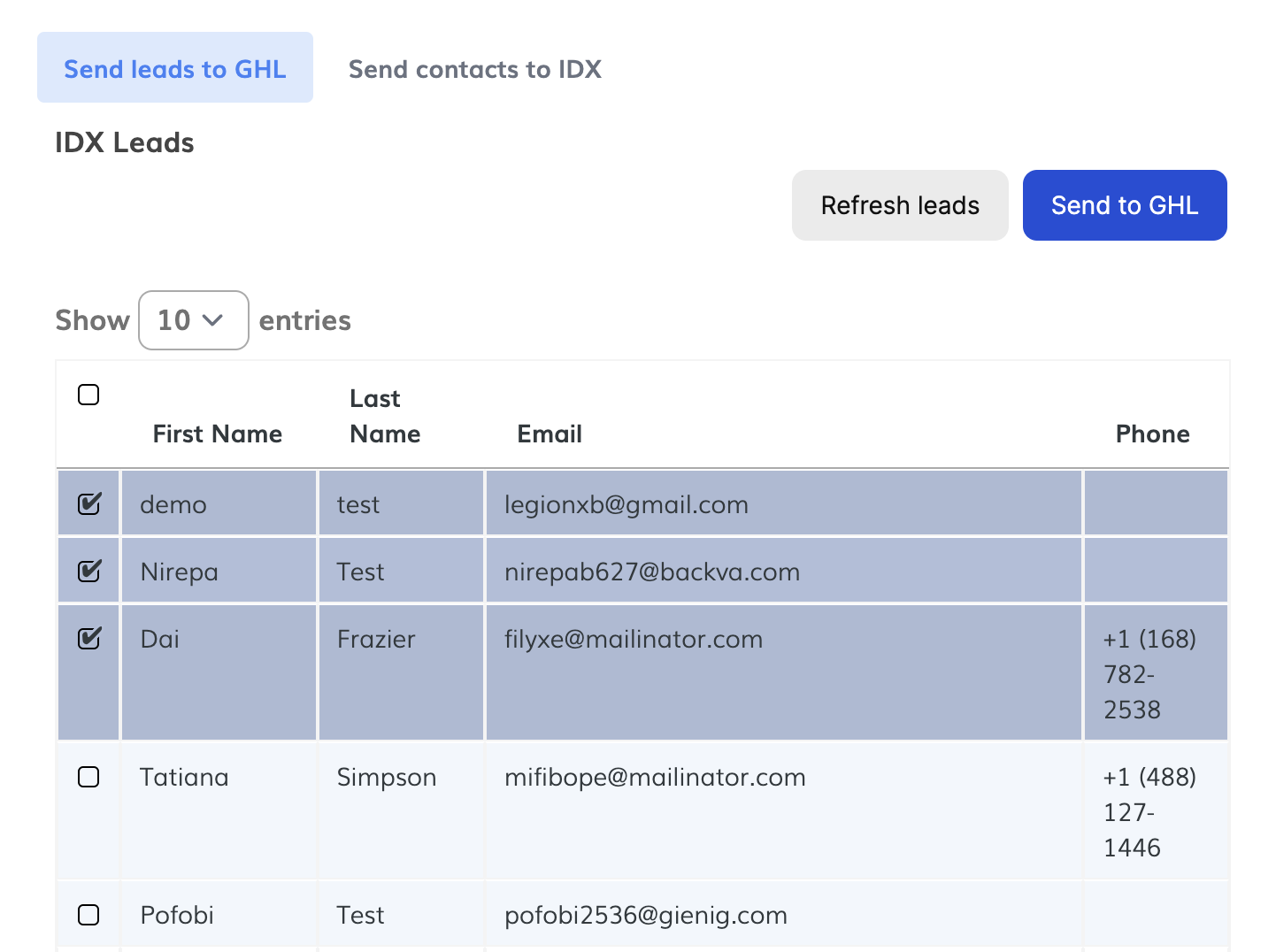Check the Tatiana Simpson row checkbox

[x=88, y=777]
